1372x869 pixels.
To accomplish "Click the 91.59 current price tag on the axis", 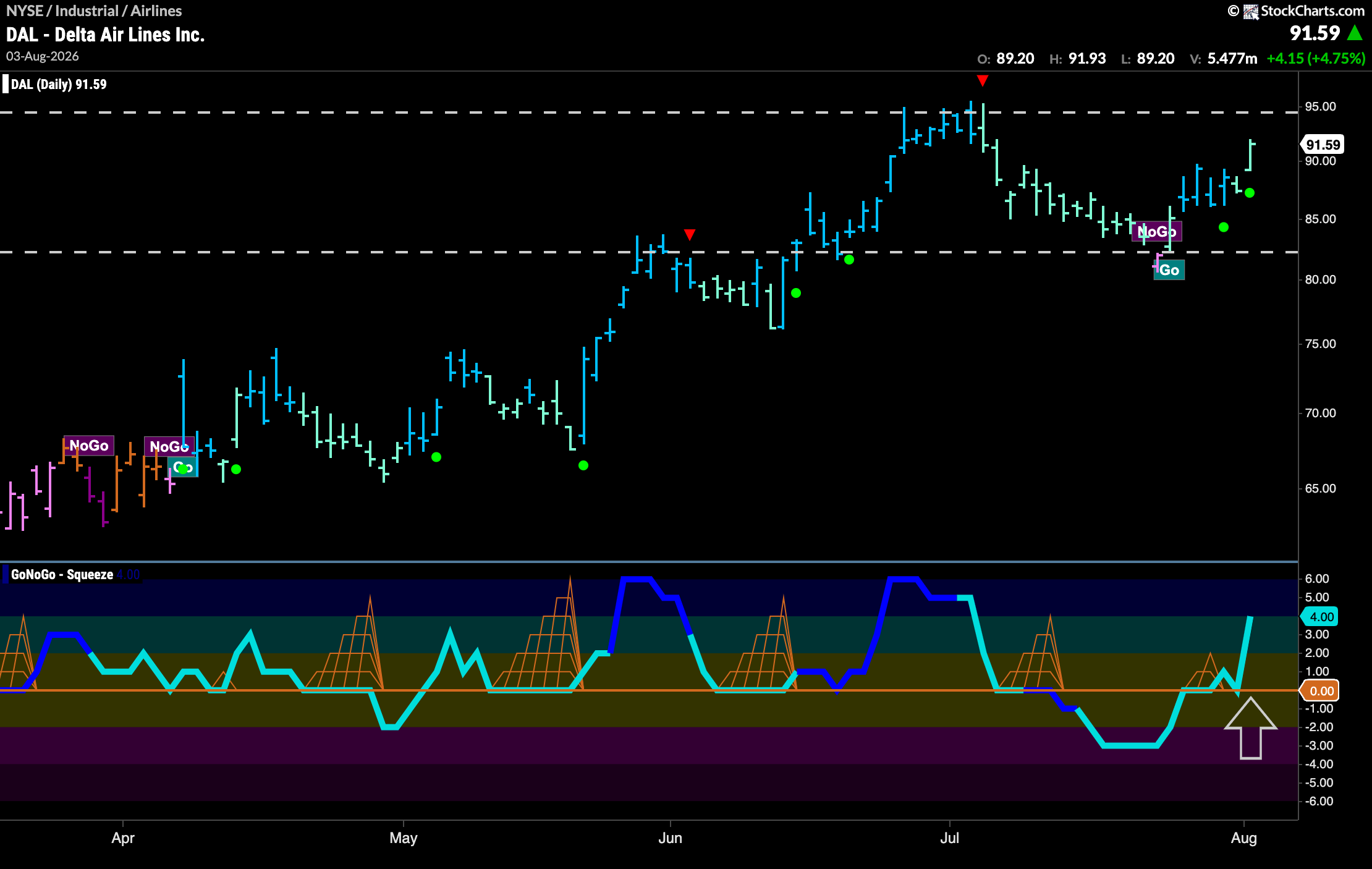I will coord(1323,145).
